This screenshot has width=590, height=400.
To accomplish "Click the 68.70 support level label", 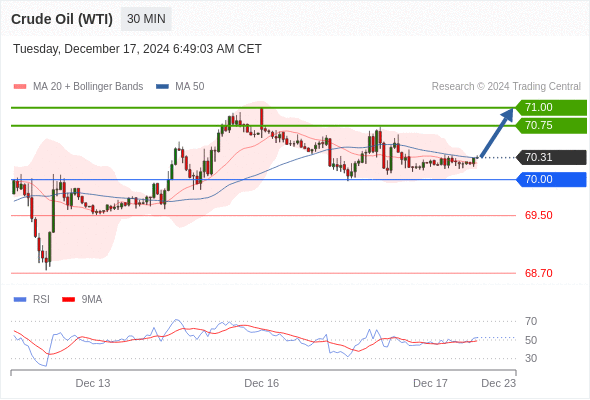I will tap(539, 273).
